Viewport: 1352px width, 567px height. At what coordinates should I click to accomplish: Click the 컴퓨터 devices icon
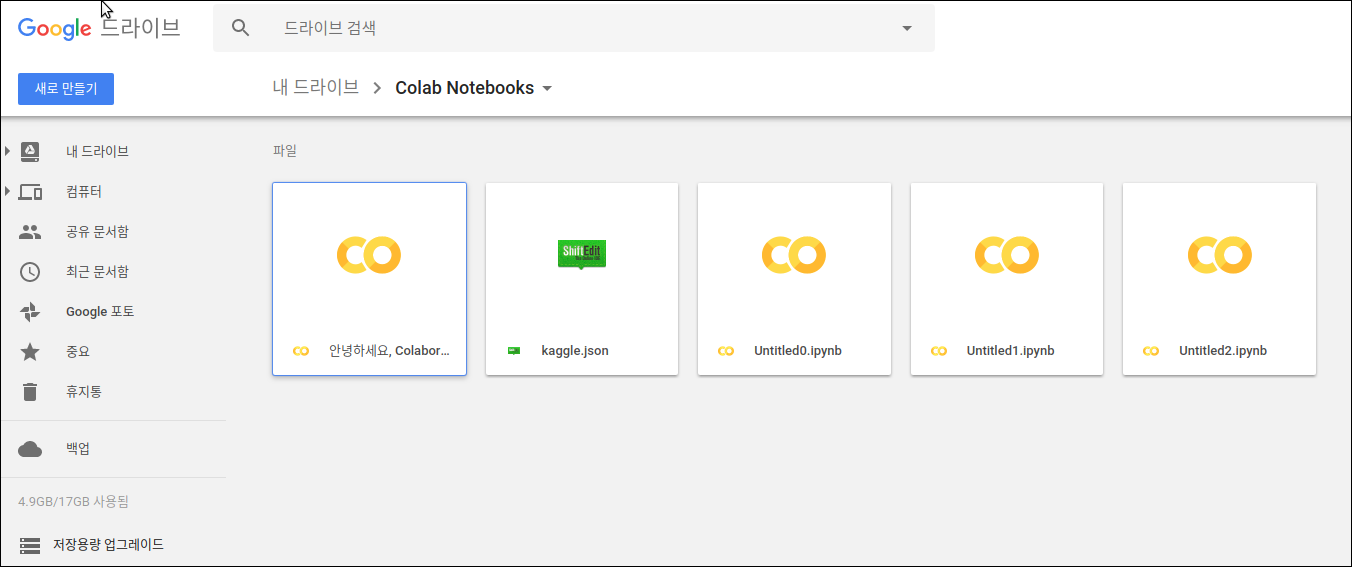coord(30,192)
